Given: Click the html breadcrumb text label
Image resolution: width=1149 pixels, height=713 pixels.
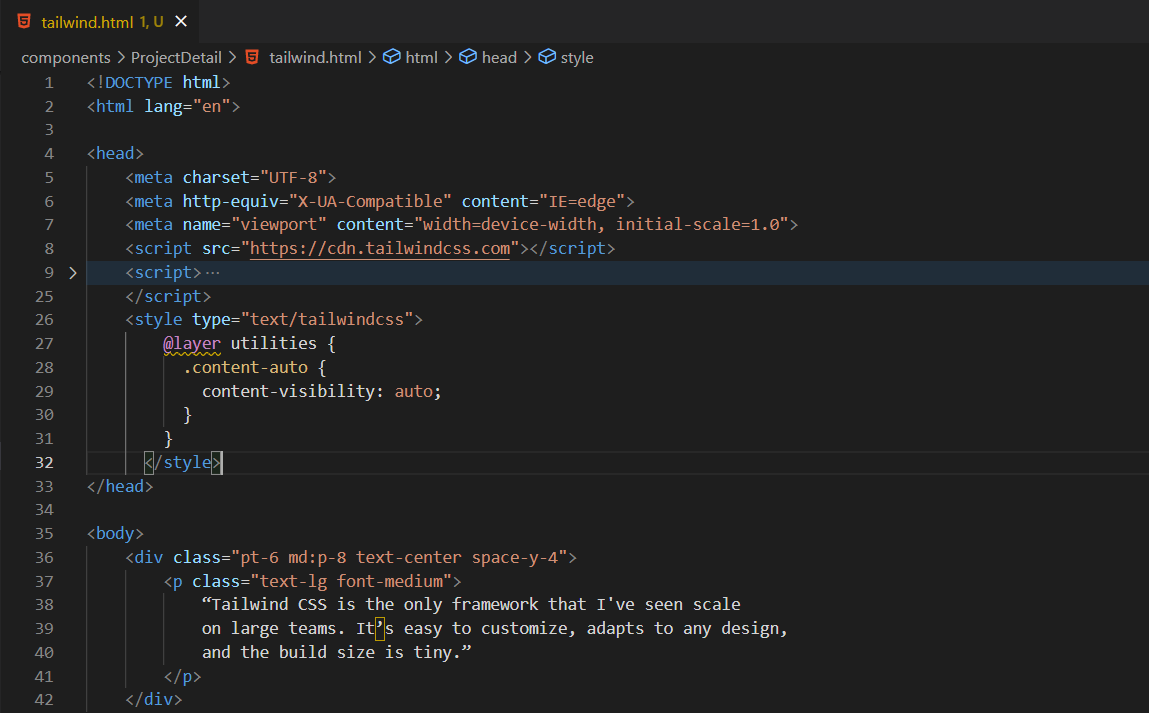Looking at the screenshot, I should click(421, 57).
